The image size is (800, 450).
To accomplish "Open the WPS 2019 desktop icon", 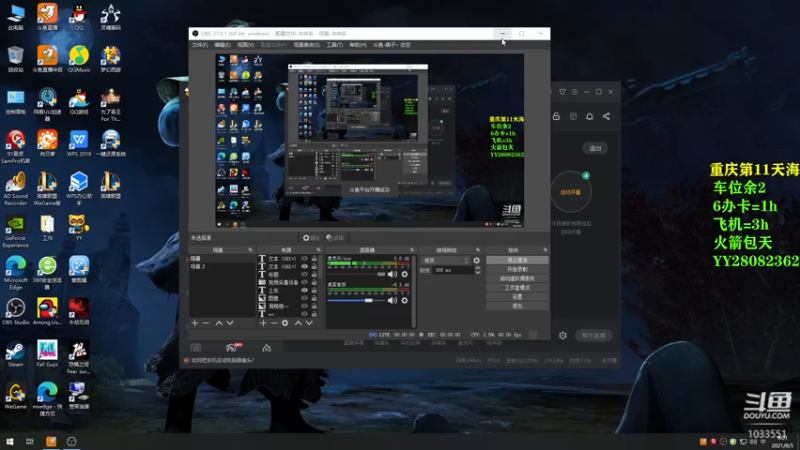I will click(x=79, y=143).
